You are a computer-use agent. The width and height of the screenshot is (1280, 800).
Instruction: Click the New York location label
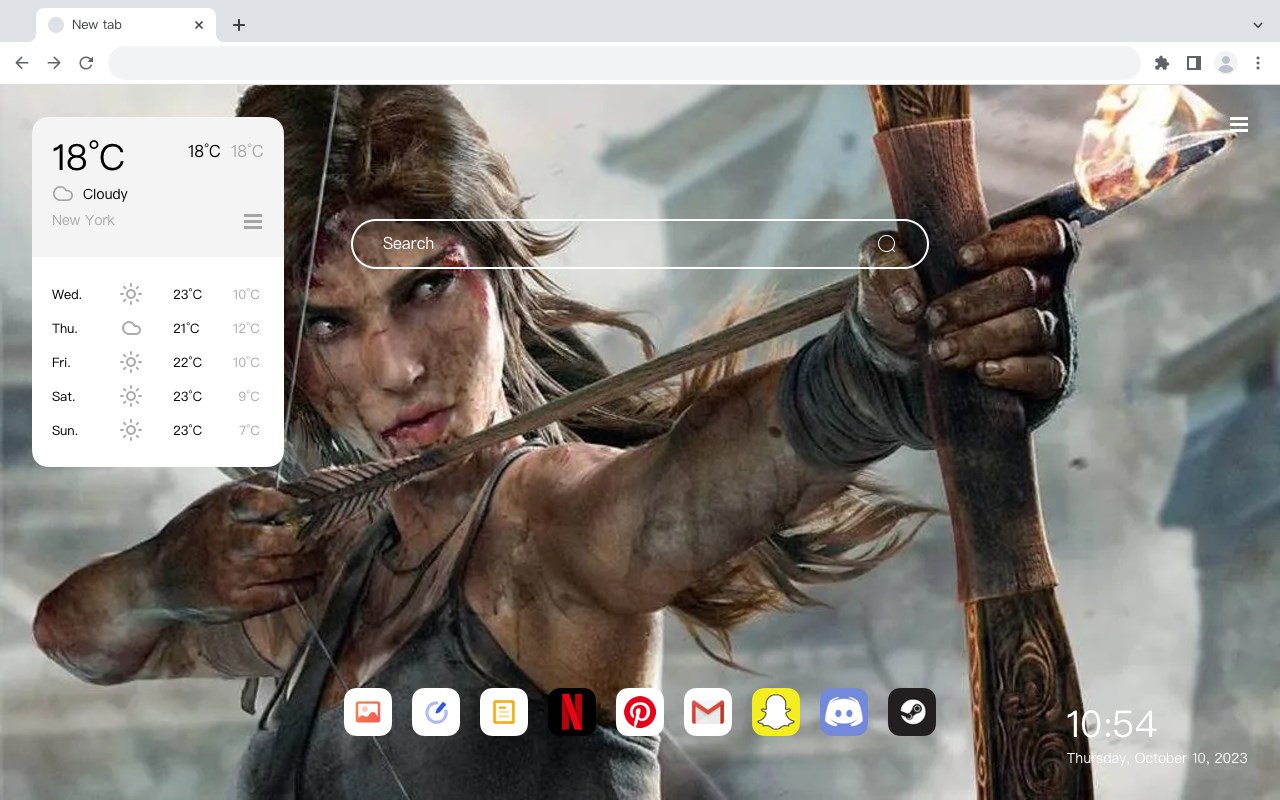click(83, 220)
